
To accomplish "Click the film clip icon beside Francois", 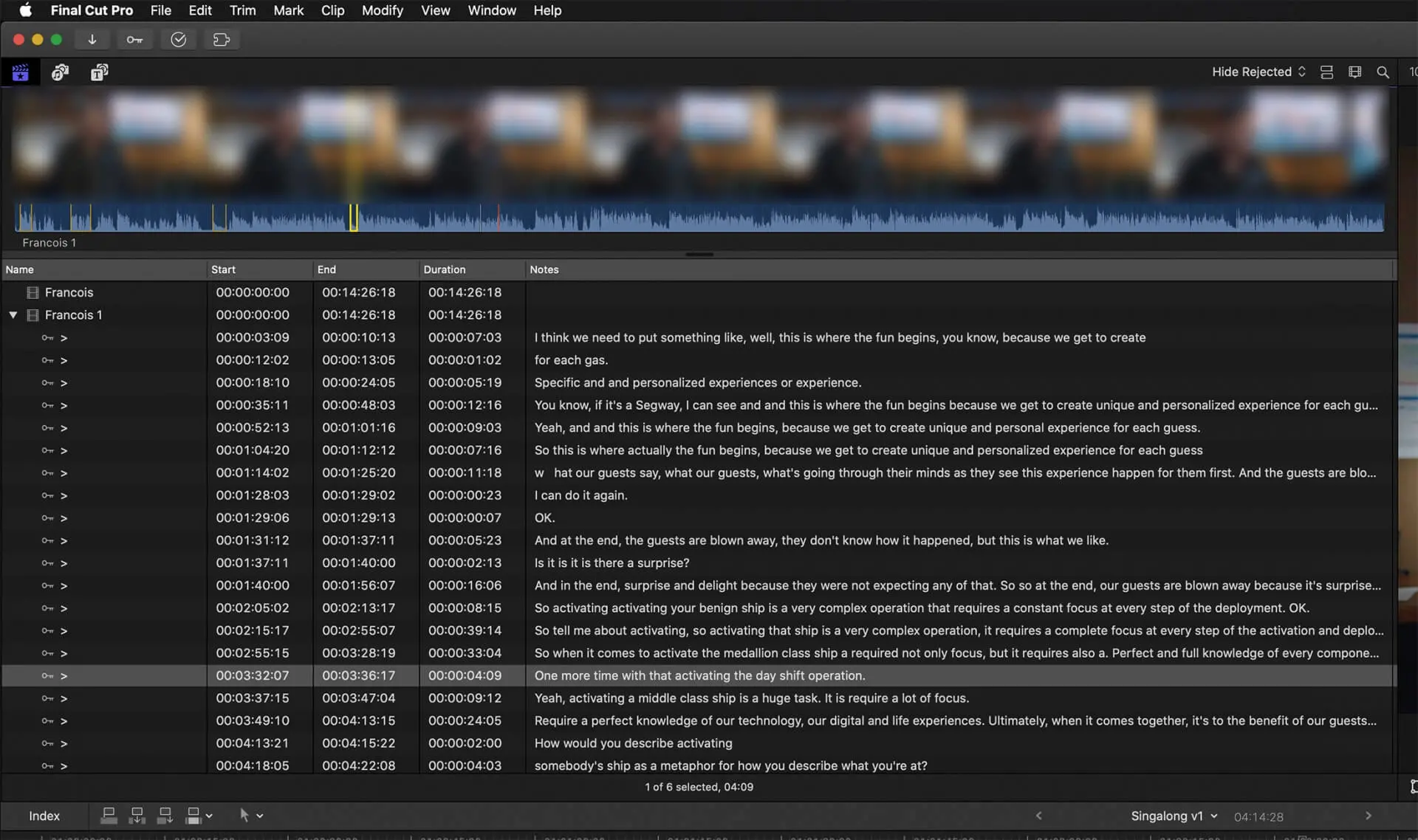I will [32, 293].
